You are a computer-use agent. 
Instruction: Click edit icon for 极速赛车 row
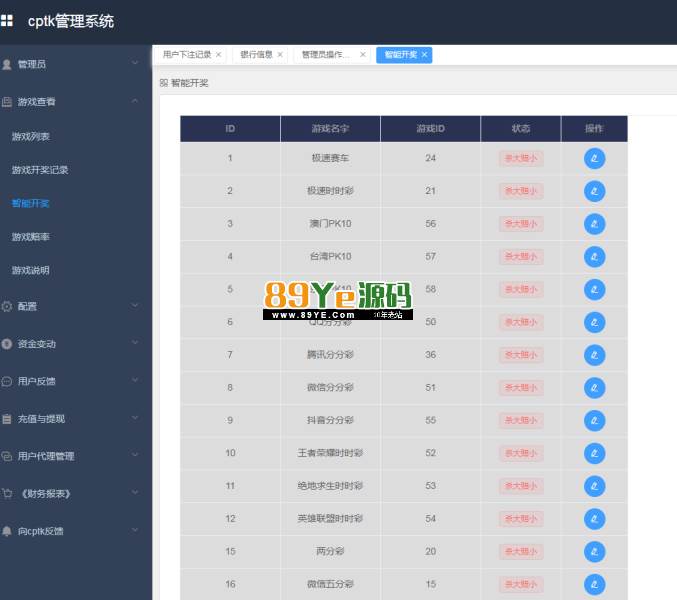[x=594, y=158]
